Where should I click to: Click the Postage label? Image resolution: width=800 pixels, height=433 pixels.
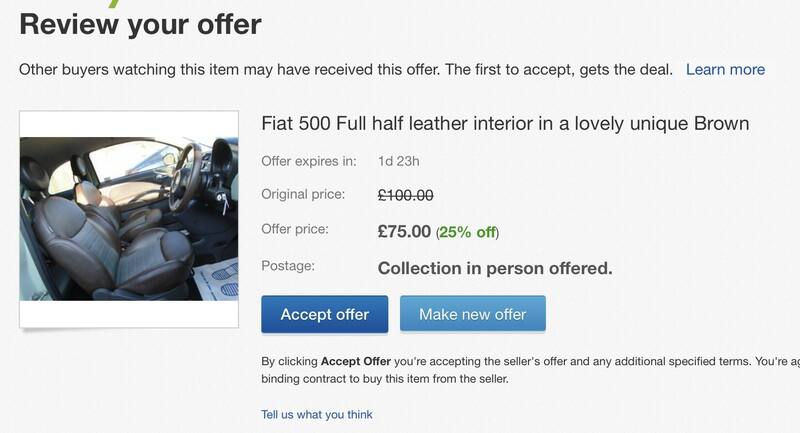[x=288, y=265]
